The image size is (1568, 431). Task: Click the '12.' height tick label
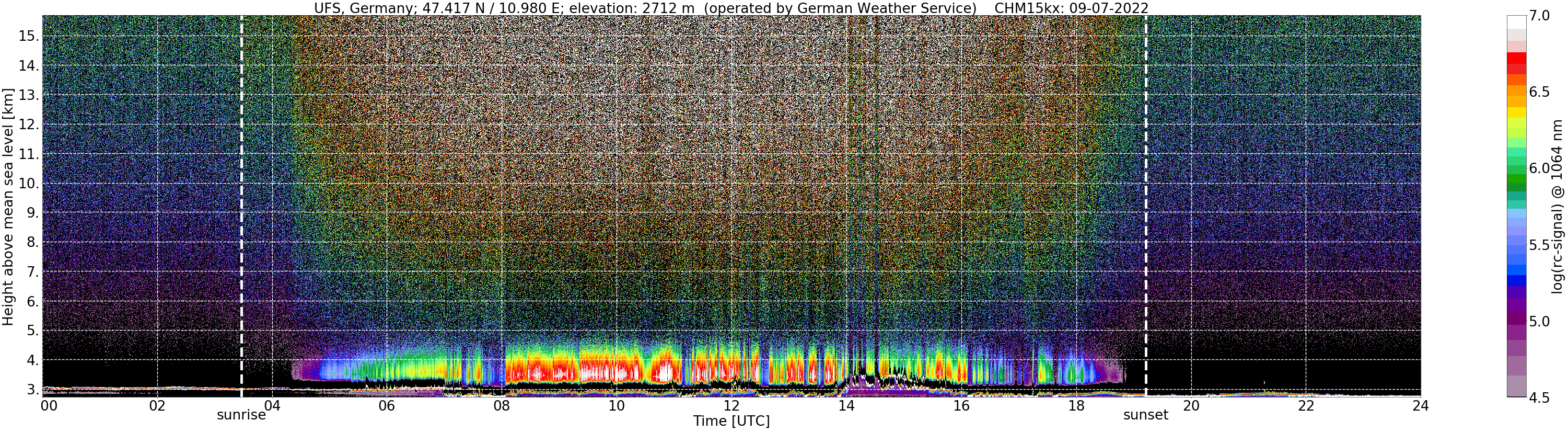[x=29, y=124]
